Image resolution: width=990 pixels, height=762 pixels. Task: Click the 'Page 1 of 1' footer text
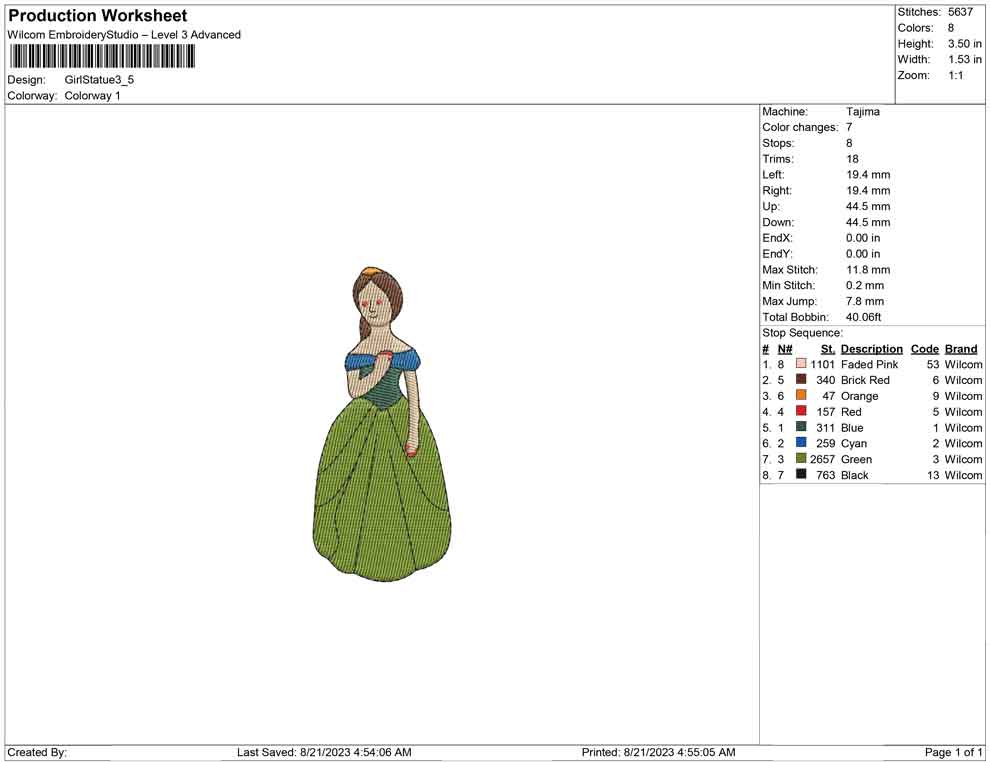(x=953, y=752)
